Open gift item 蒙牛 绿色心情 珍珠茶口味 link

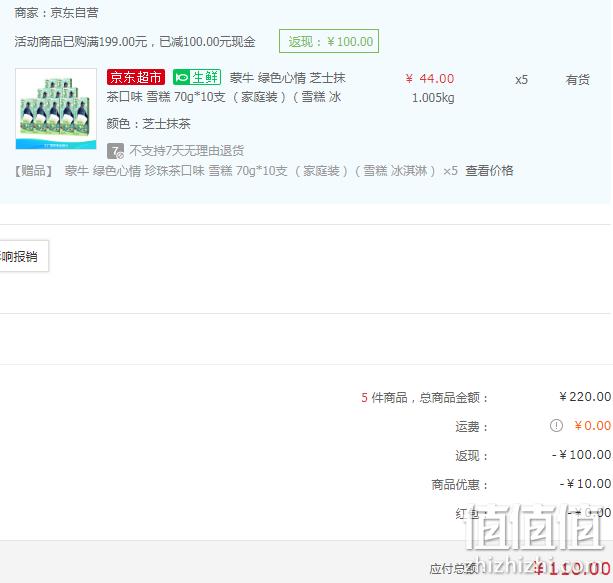pos(250,171)
